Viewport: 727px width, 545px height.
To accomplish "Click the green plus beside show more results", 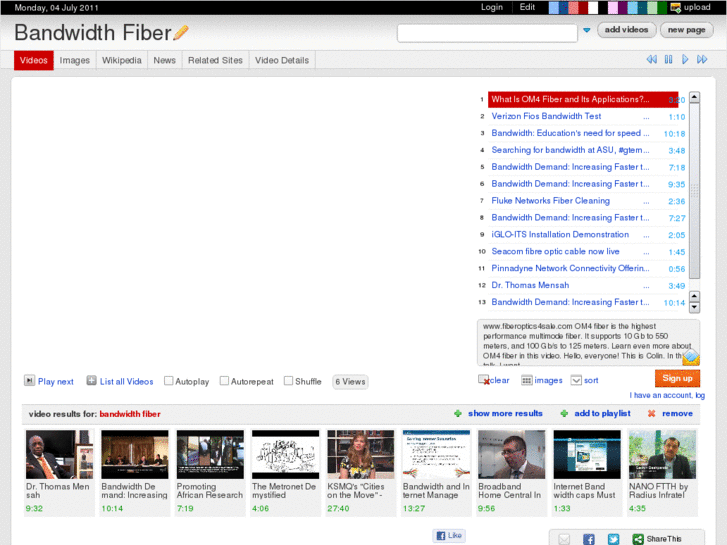I will click(x=458, y=413).
